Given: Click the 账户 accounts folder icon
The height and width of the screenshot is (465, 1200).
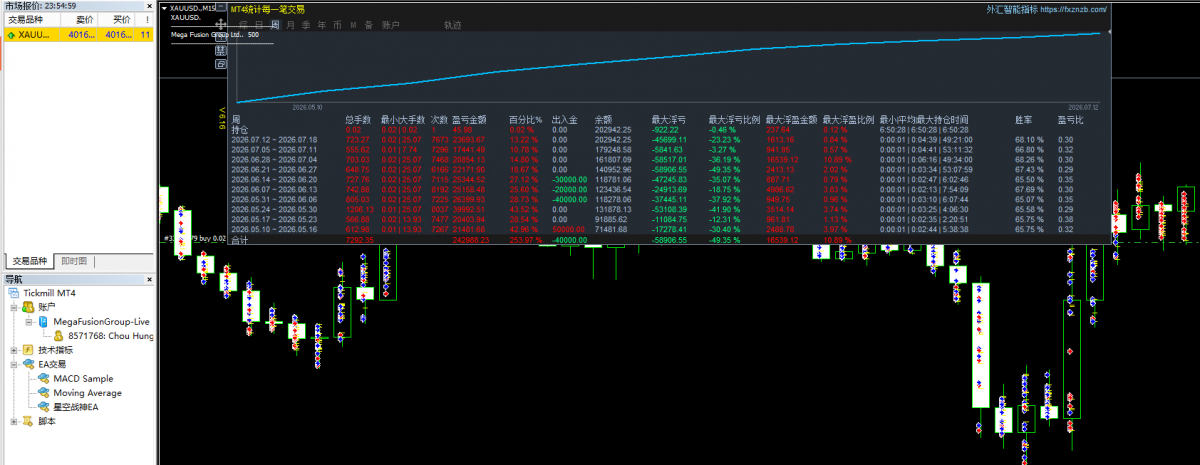Looking at the screenshot, I should point(28,308).
